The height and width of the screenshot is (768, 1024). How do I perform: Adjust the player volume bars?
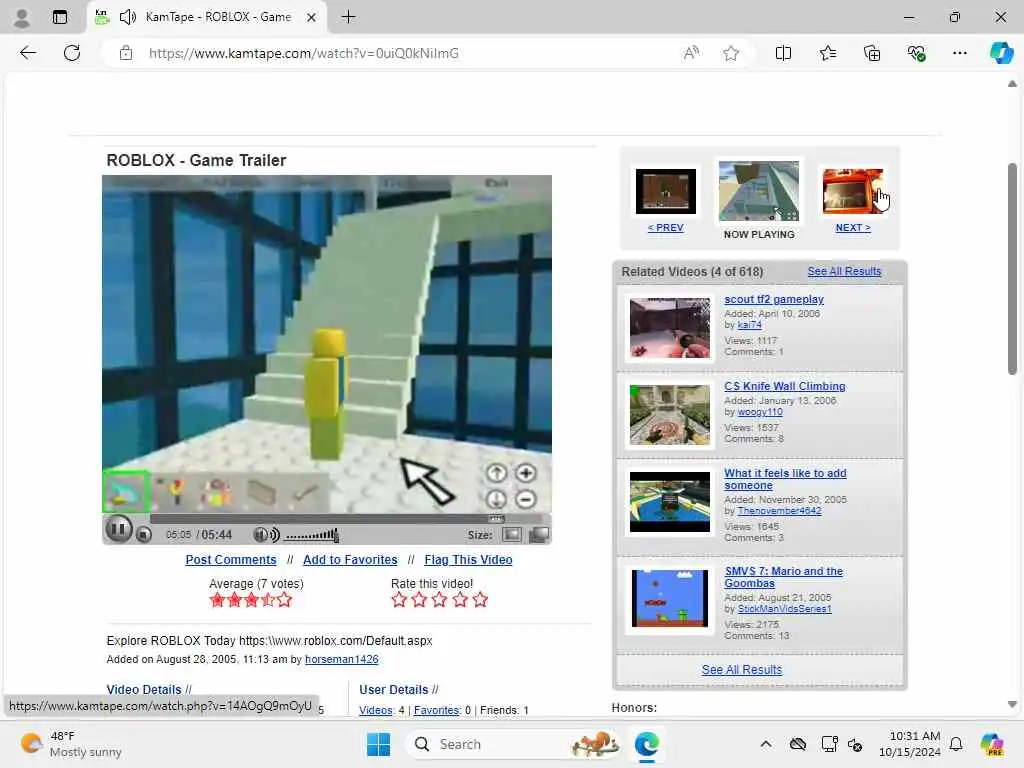coord(312,536)
